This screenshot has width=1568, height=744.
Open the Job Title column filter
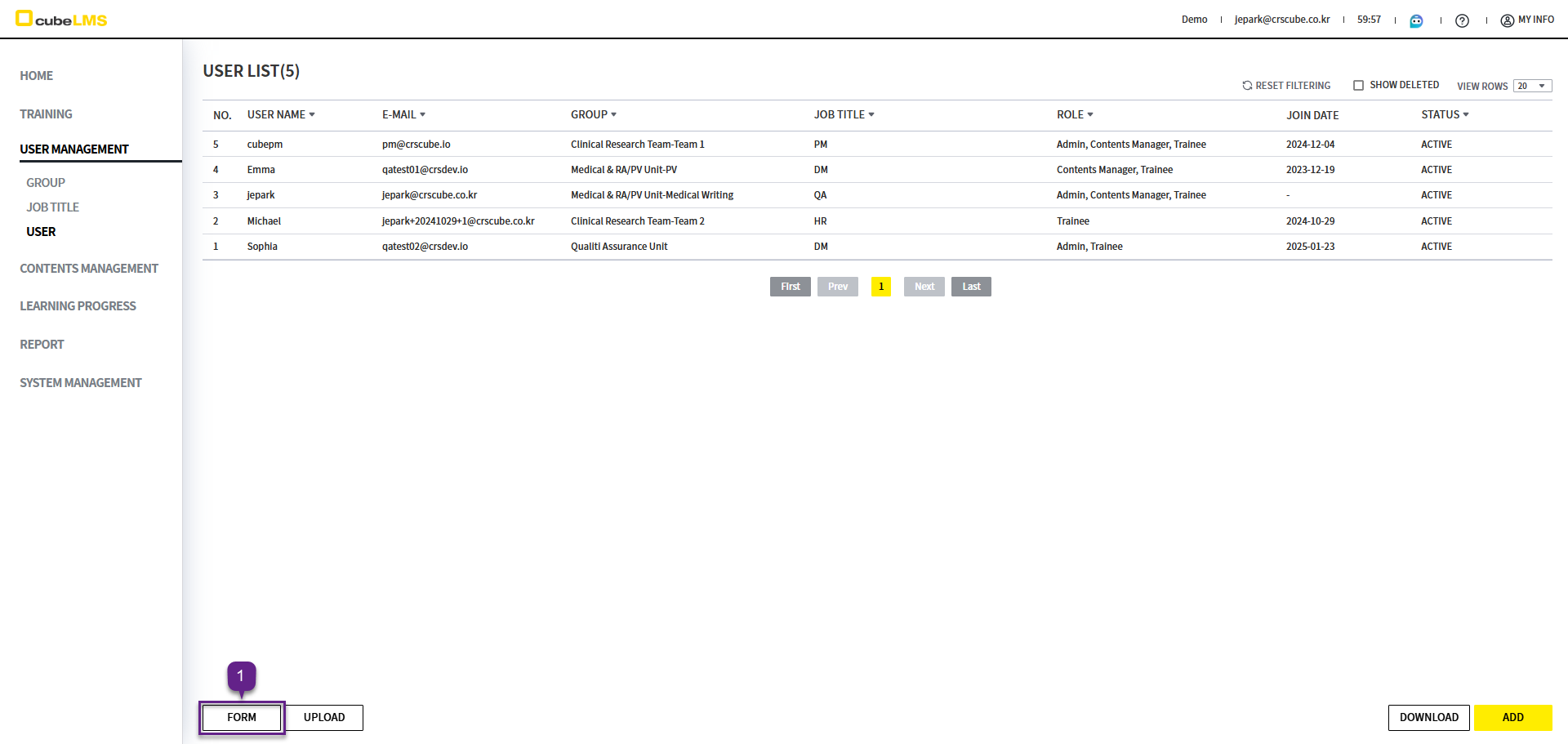[x=871, y=115]
